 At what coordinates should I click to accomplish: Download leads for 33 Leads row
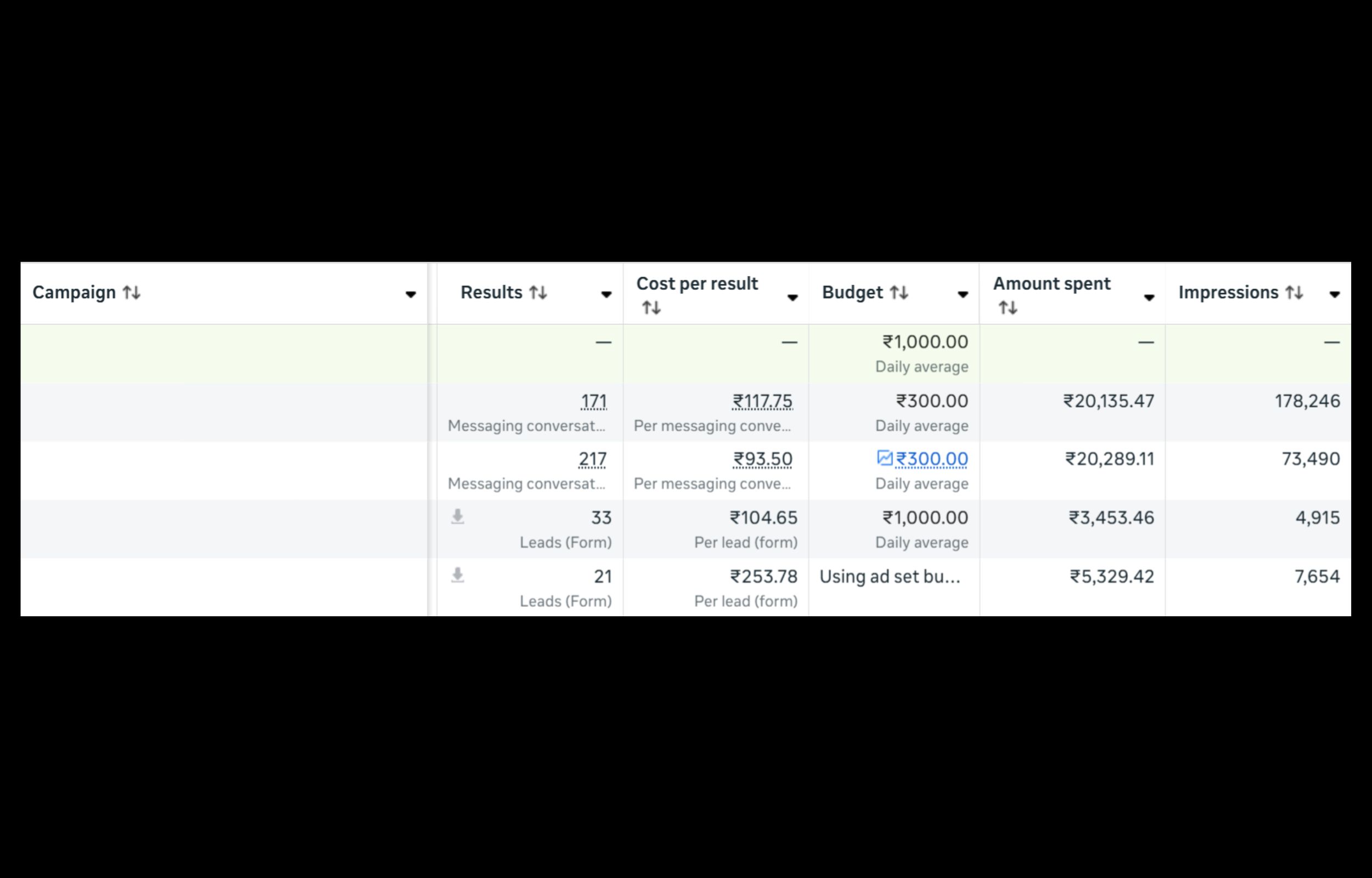point(457,517)
